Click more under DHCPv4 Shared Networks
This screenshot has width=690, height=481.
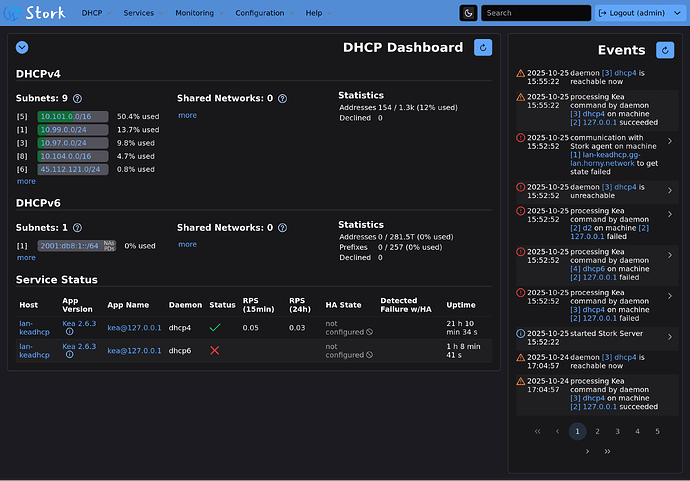187,115
